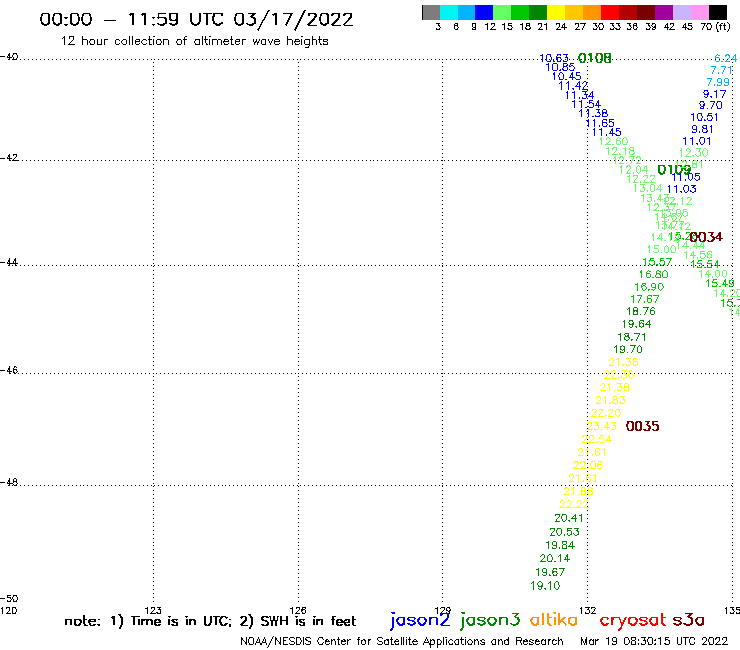Click the yellow value '22.20'
The width and height of the screenshot is (740, 650).
point(606,413)
